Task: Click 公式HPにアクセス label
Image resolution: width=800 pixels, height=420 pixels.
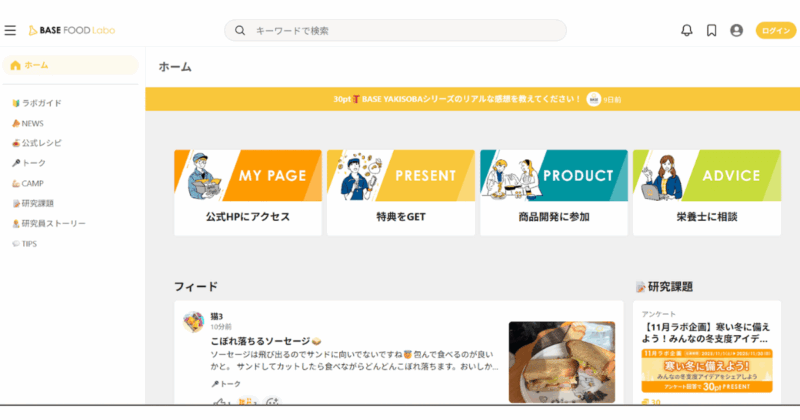Action: point(248,217)
